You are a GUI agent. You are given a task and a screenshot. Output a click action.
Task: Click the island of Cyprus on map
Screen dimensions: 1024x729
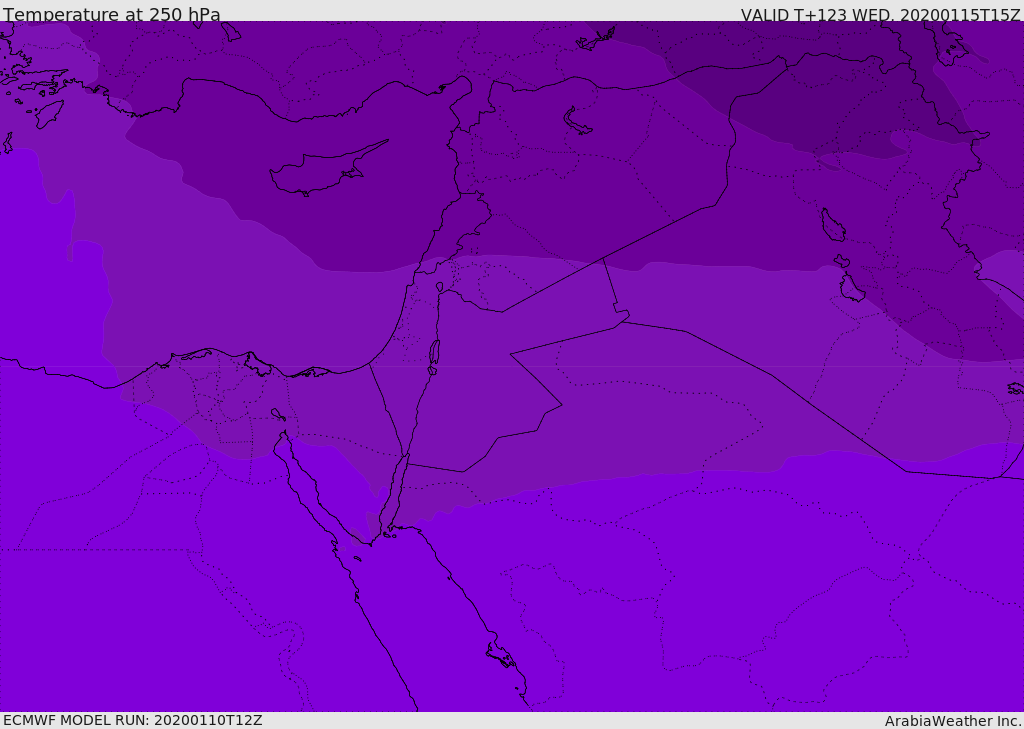click(327, 169)
